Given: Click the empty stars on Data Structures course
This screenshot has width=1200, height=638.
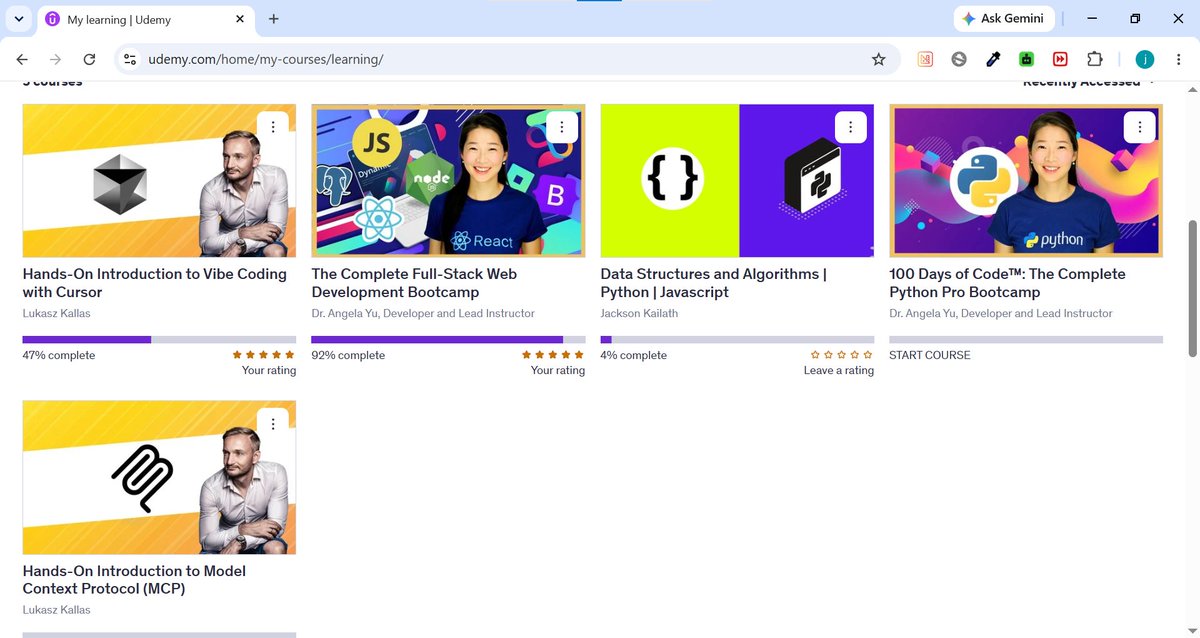Looking at the screenshot, I should click(842, 355).
